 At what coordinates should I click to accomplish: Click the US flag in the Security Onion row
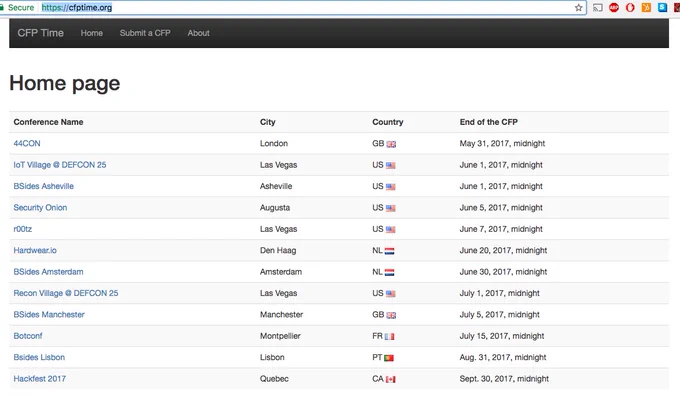pyautogui.click(x=390, y=208)
